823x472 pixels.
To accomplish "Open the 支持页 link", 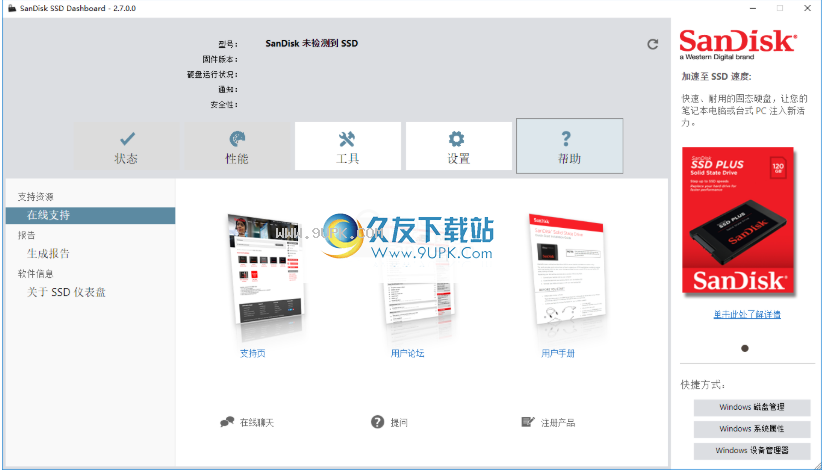I will point(252,353).
